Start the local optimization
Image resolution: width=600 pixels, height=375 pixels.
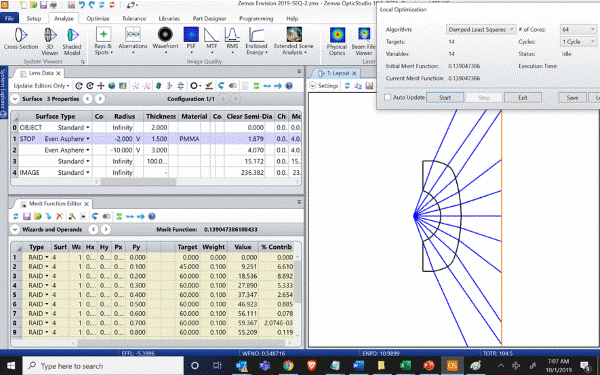(445, 98)
